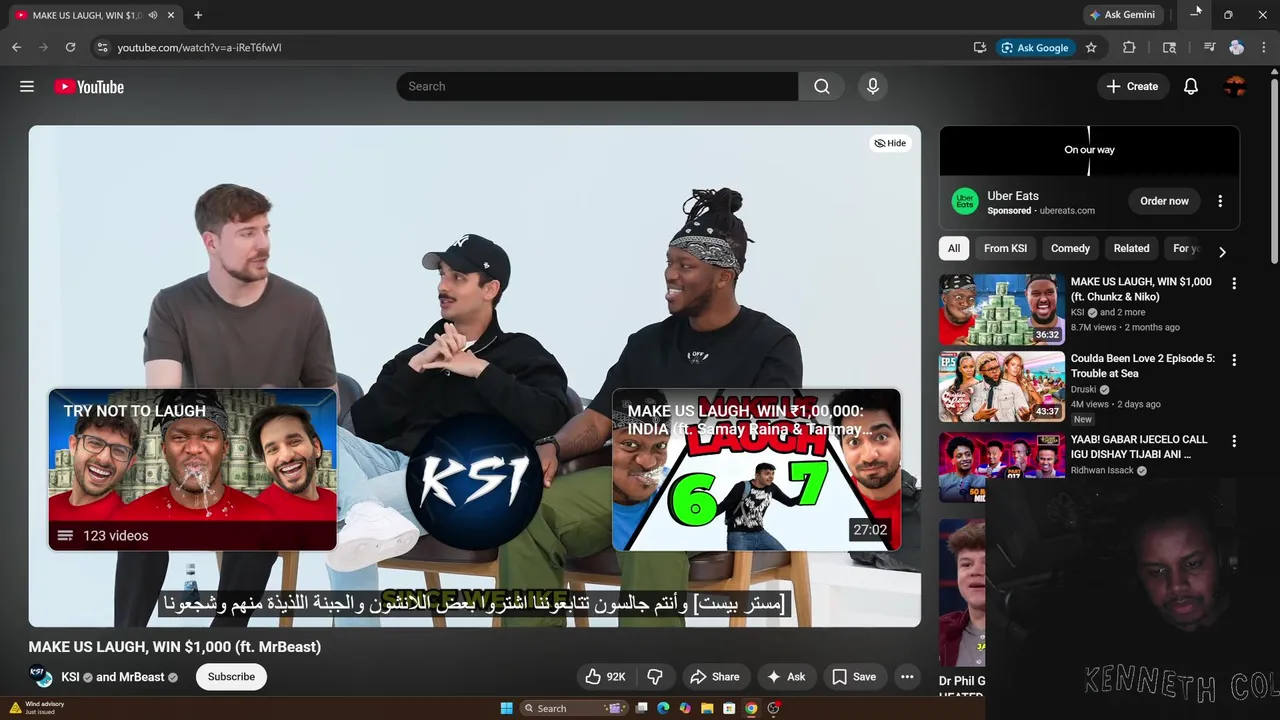Click Order now on Uber Eats ad
Image resolution: width=1280 pixels, height=720 pixels.
point(1164,201)
